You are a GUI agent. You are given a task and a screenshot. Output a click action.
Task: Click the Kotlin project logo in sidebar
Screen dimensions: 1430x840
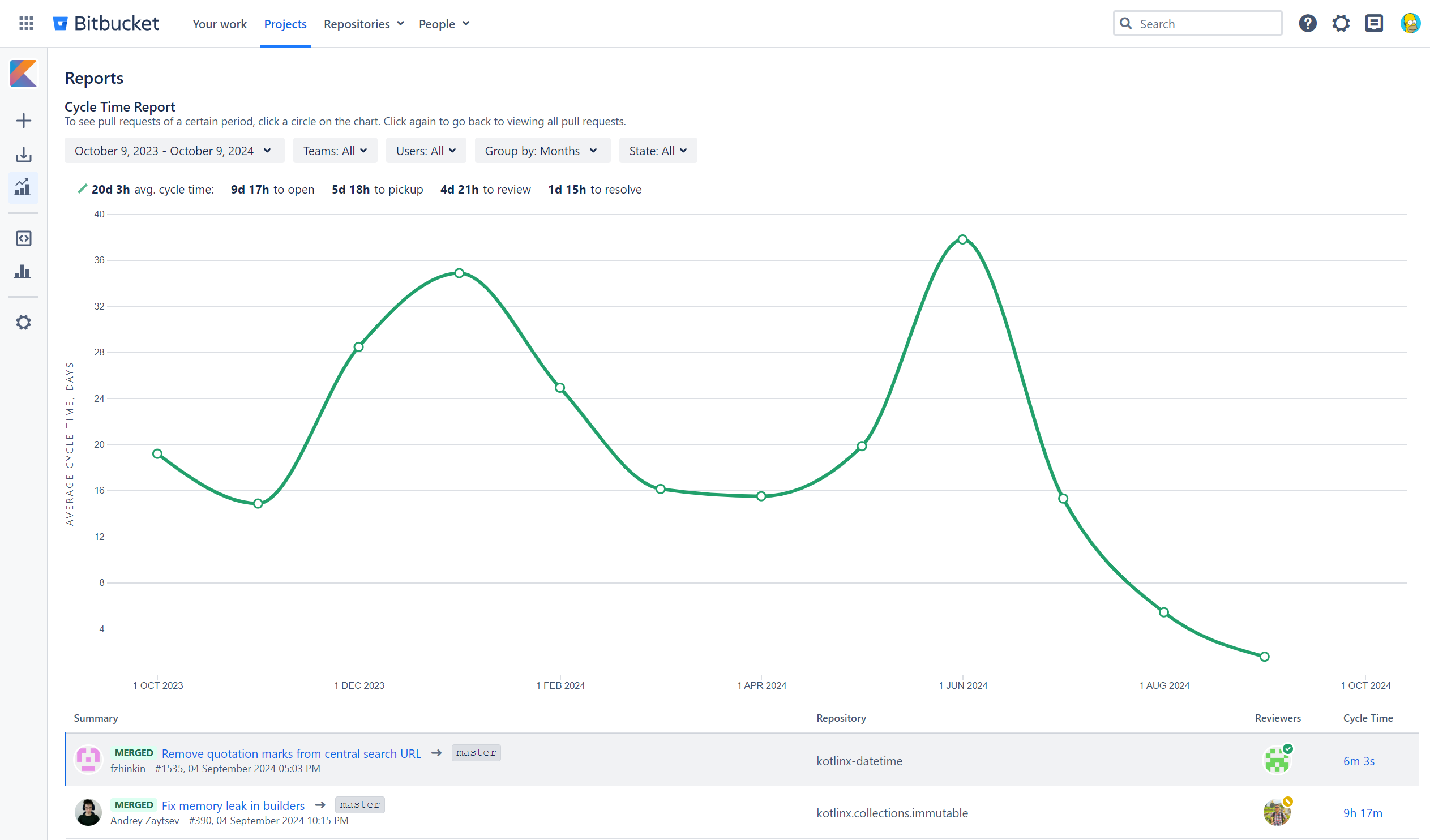click(23, 74)
